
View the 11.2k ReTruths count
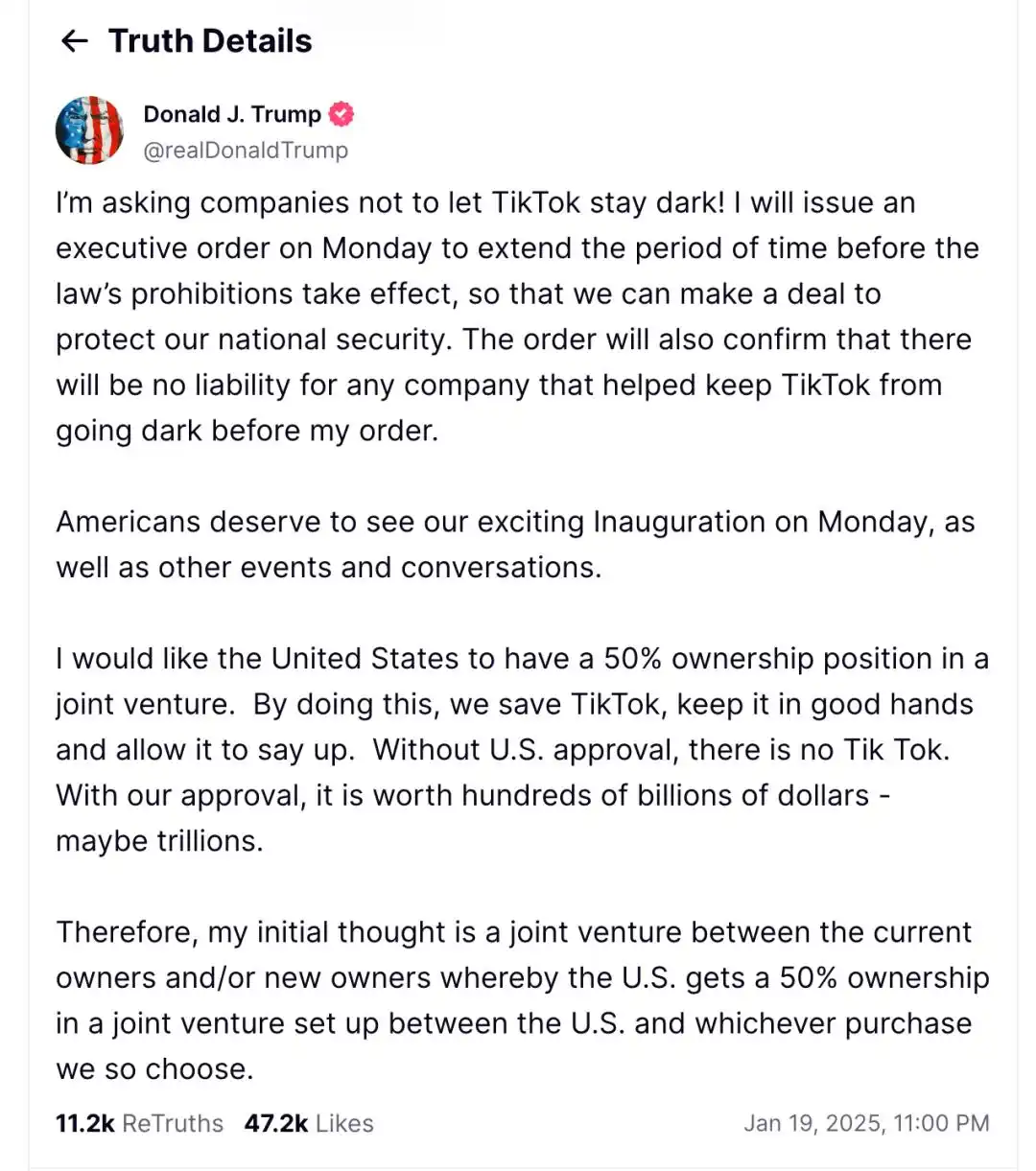[84, 1123]
